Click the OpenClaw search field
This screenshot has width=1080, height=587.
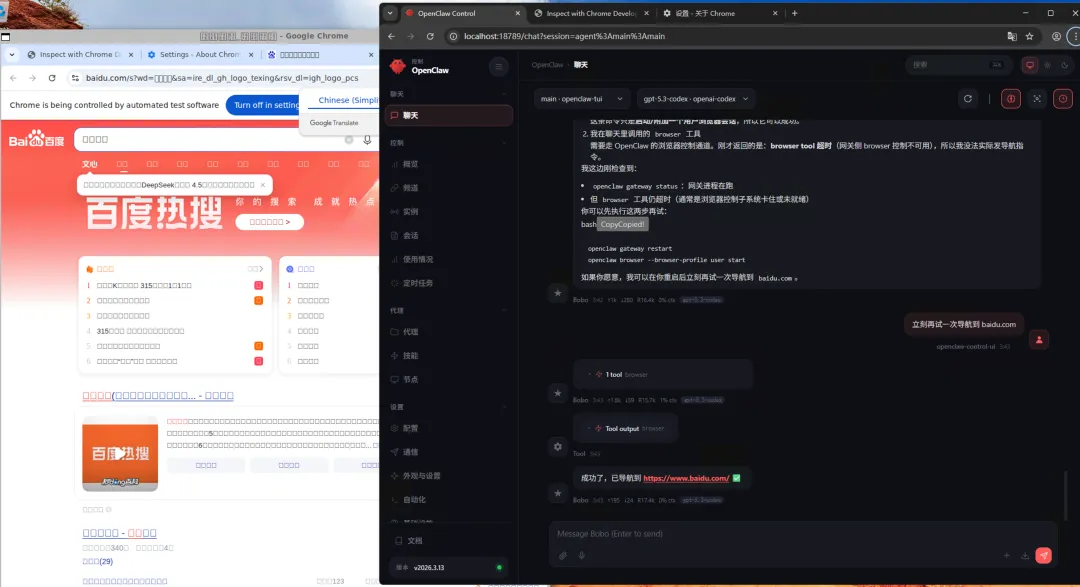pyautogui.click(x=957, y=65)
